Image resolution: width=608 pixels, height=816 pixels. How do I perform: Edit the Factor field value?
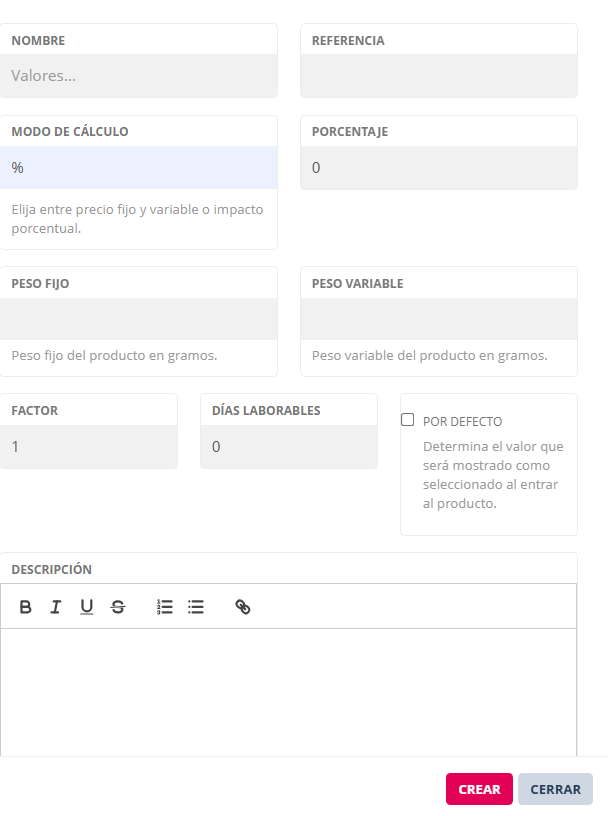(89, 447)
